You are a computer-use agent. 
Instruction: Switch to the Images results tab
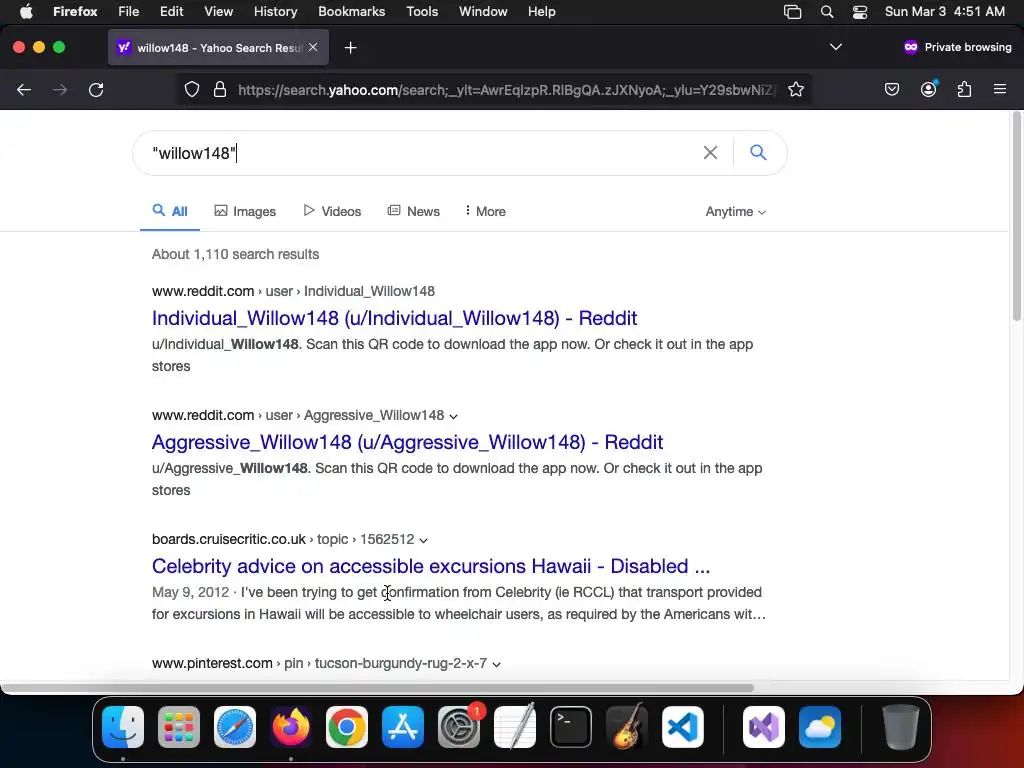pos(245,212)
